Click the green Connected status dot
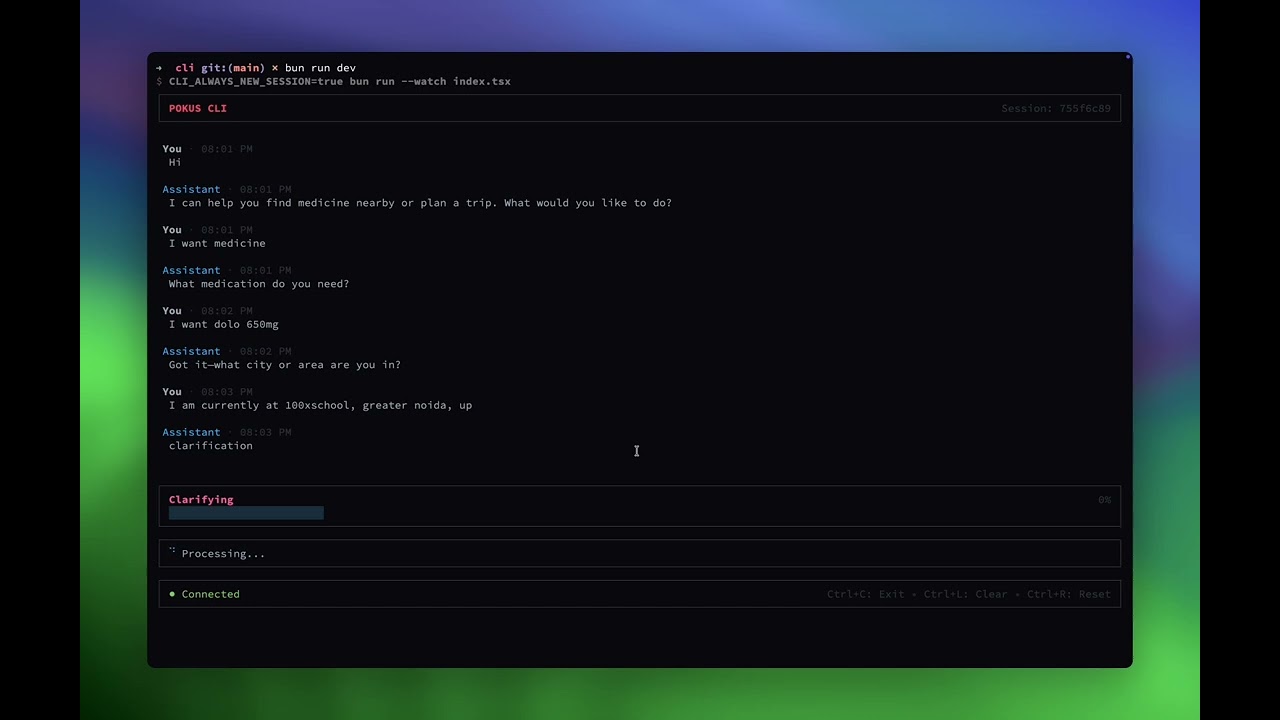The image size is (1280, 720). [172, 594]
